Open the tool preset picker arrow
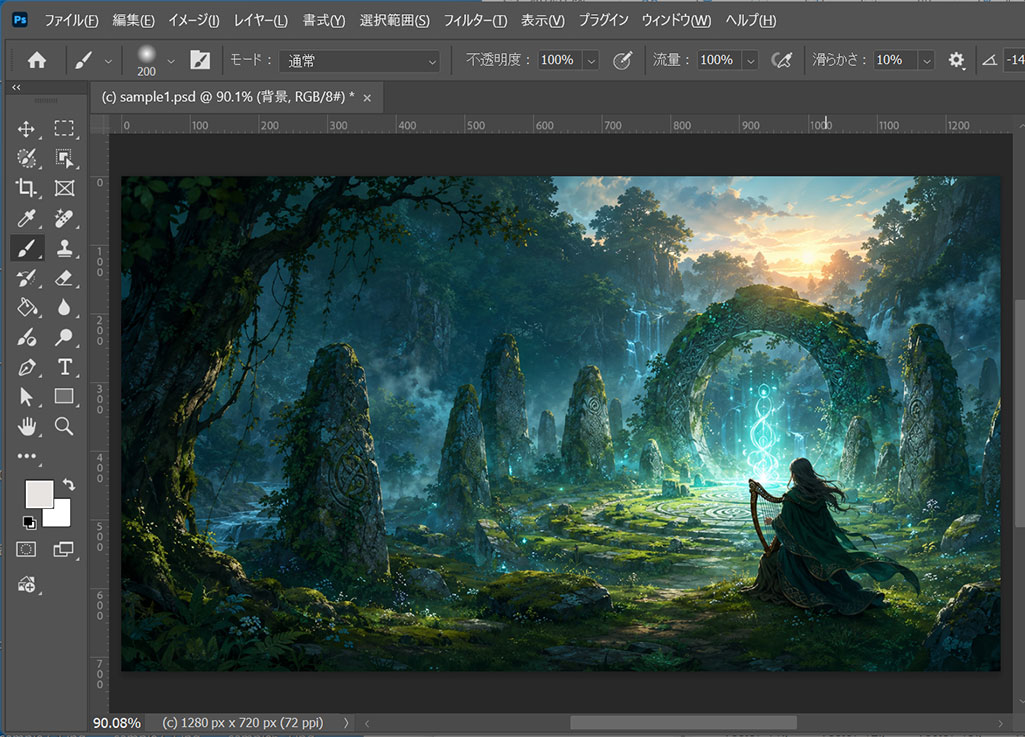Image resolution: width=1025 pixels, height=737 pixels. tap(109, 61)
